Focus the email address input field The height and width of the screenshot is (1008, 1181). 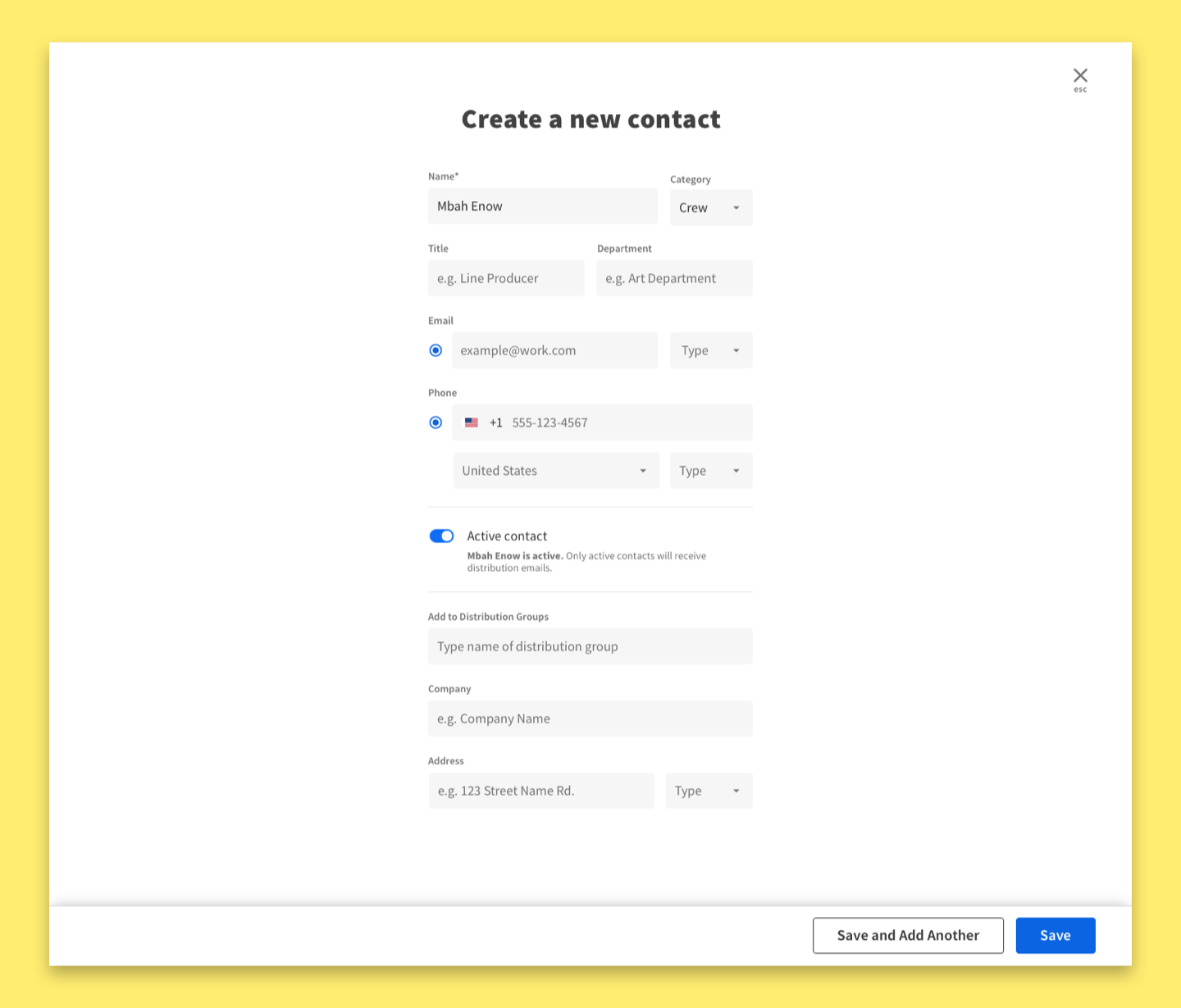(x=554, y=350)
